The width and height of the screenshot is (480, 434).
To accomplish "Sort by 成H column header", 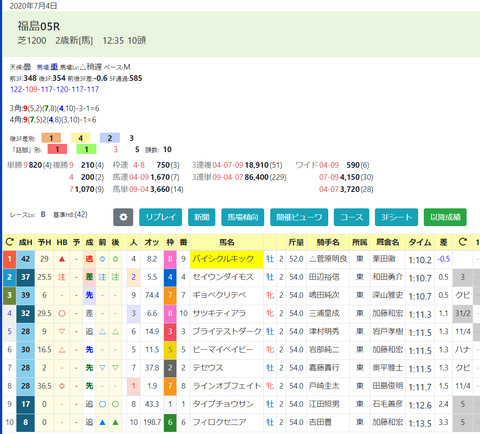I will pos(26,242).
